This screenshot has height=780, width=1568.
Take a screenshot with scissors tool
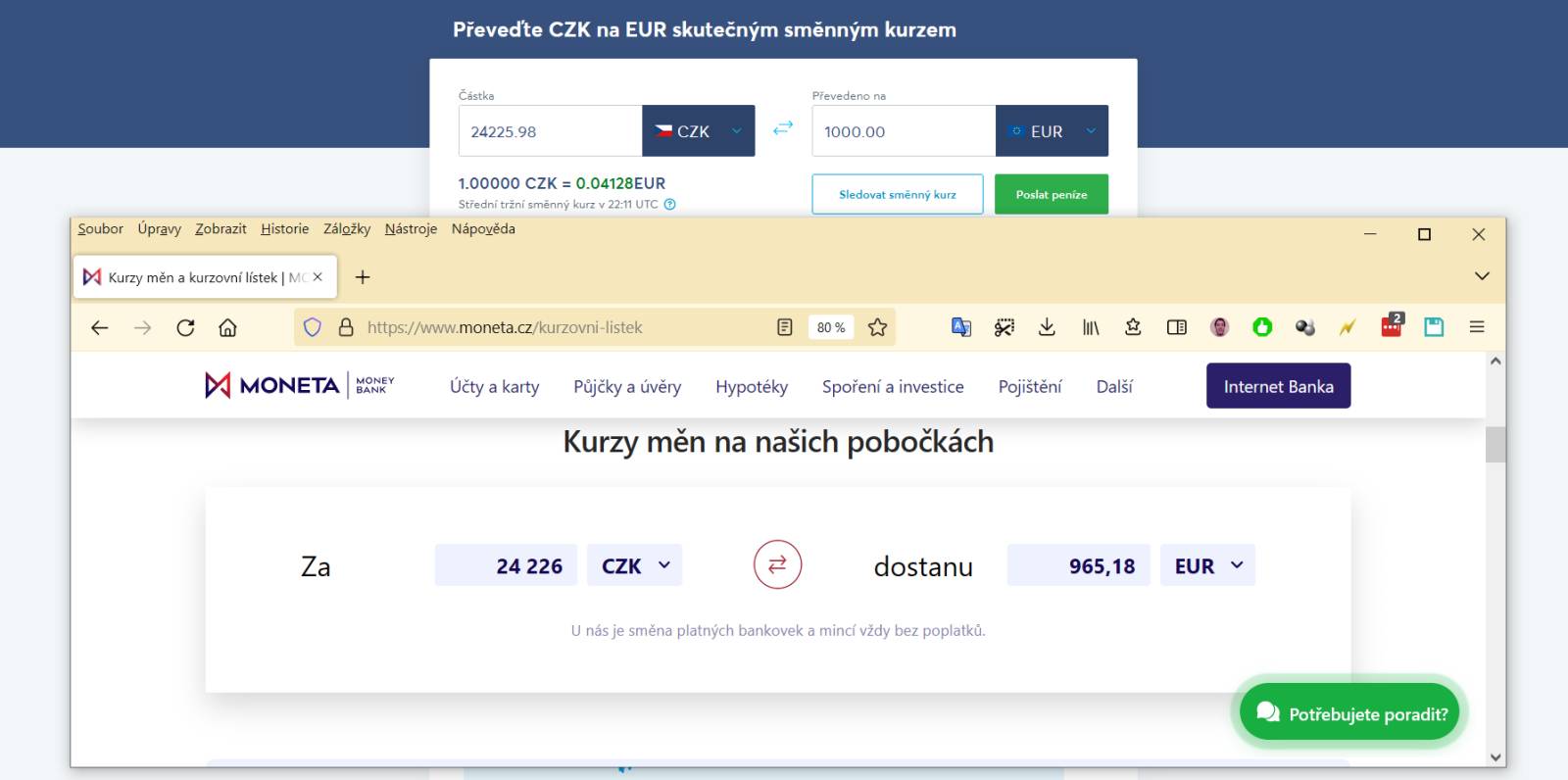pyautogui.click(x=1004, y=327)
